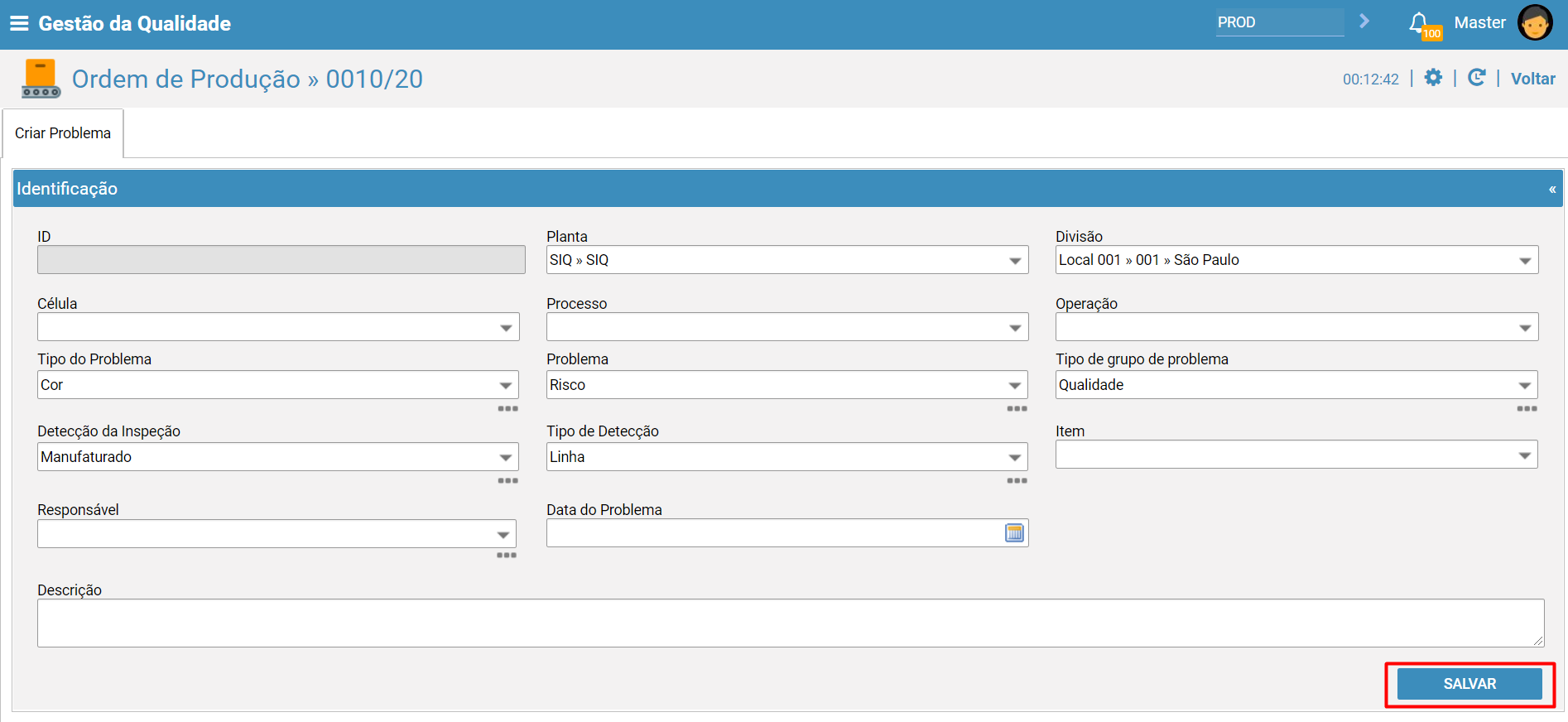Click the refresh icon beside Voltar
Image resolution: width=1568 pixels, height=722 pixels.
tap(1477, 78)
